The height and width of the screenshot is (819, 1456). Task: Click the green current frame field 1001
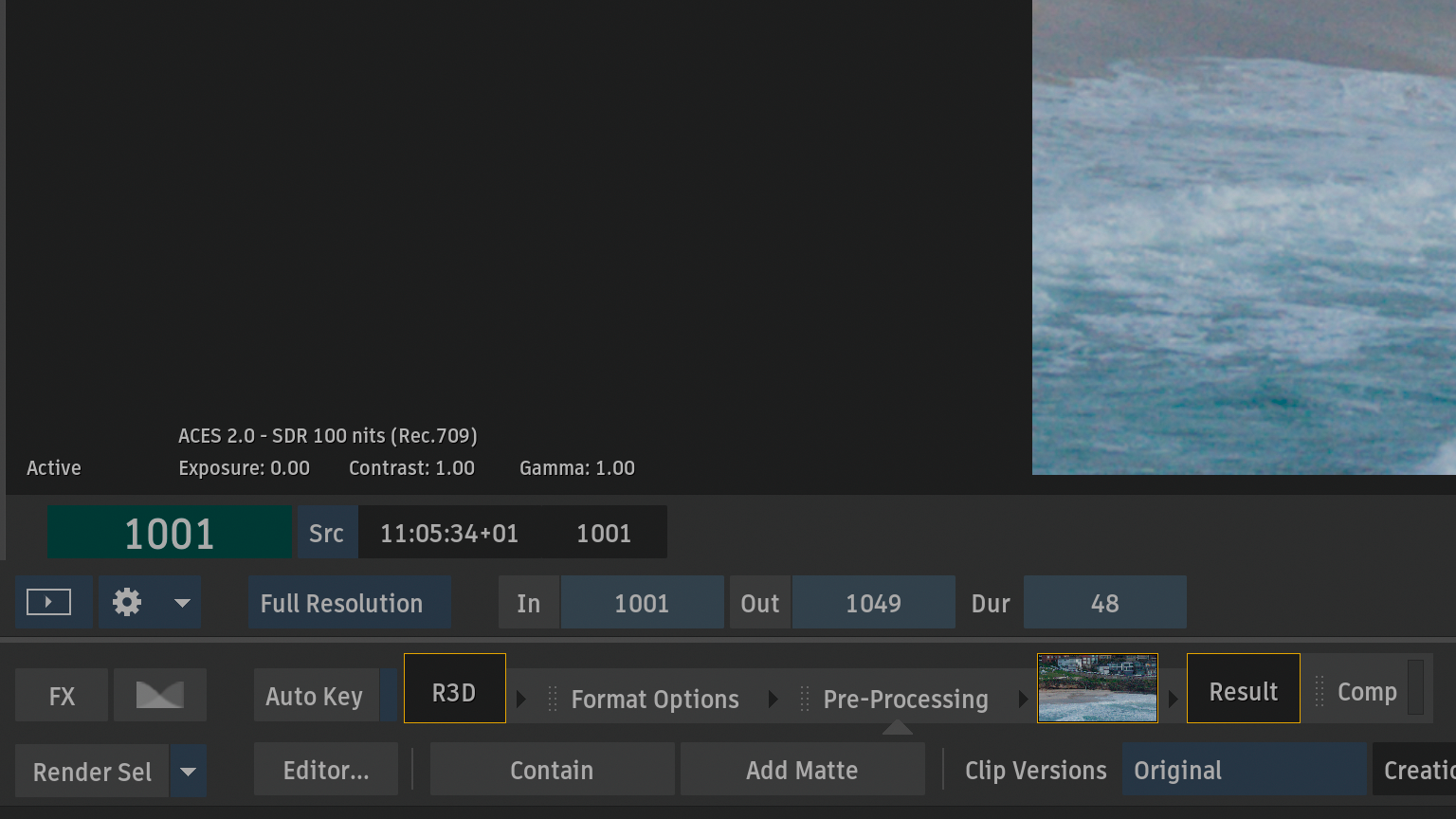[x=170, y=533]
